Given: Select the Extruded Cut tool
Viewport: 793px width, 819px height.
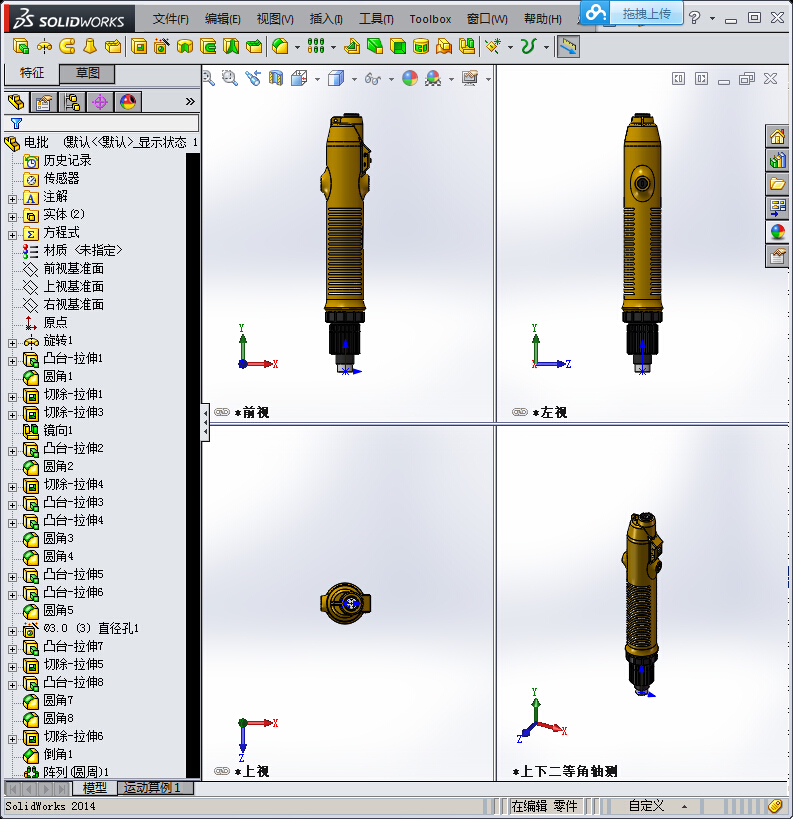Looking at the screenshot, I should (x=139, y=46).
